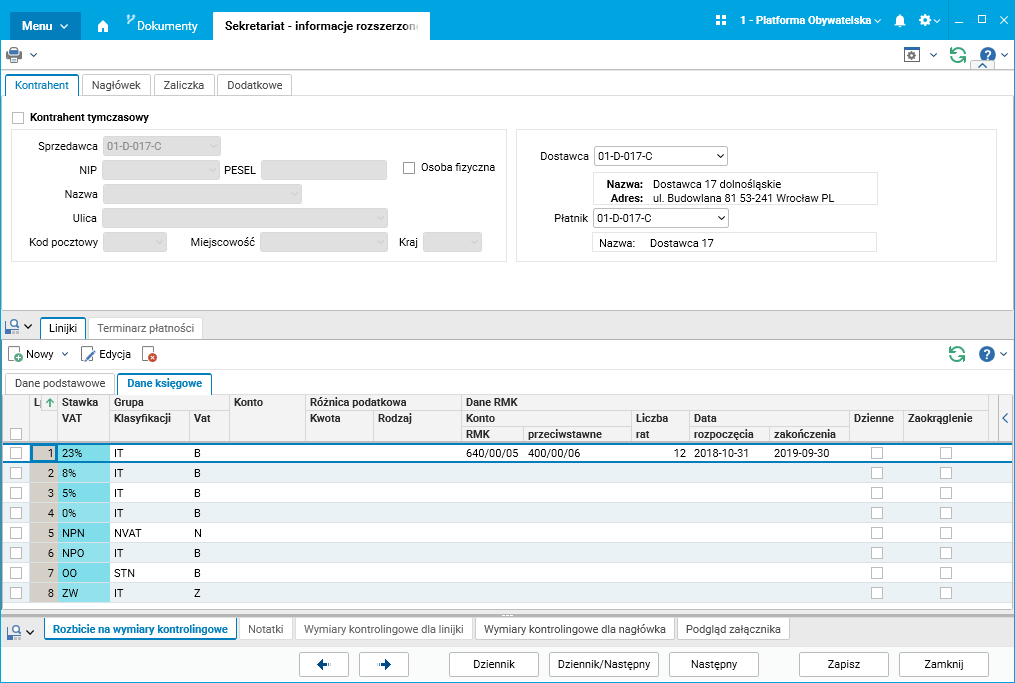Open the Terminarz płatności tab

click(x=146, y=328)
